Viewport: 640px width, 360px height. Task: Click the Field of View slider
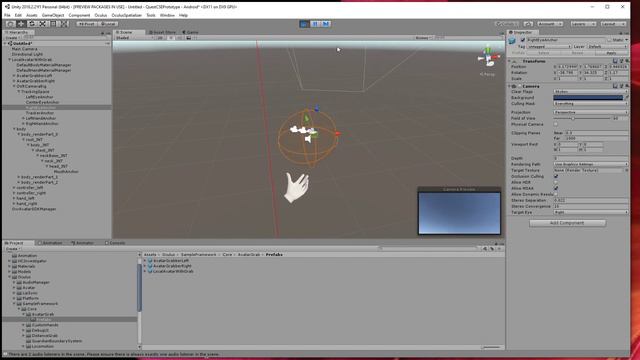click(582, 118)
